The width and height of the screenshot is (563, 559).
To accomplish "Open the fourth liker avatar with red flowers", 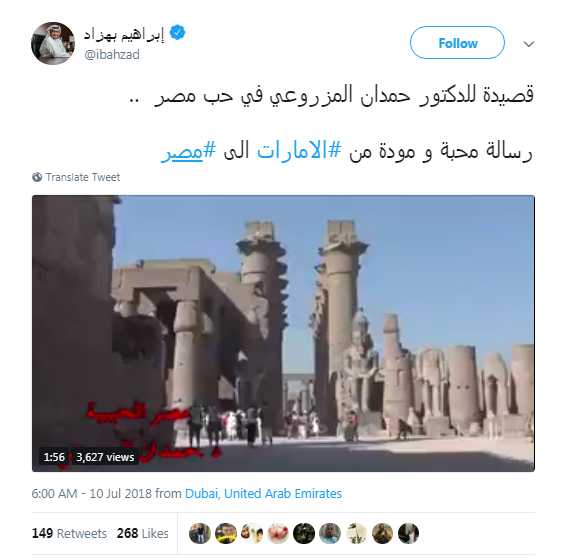I will click(278, 533).
